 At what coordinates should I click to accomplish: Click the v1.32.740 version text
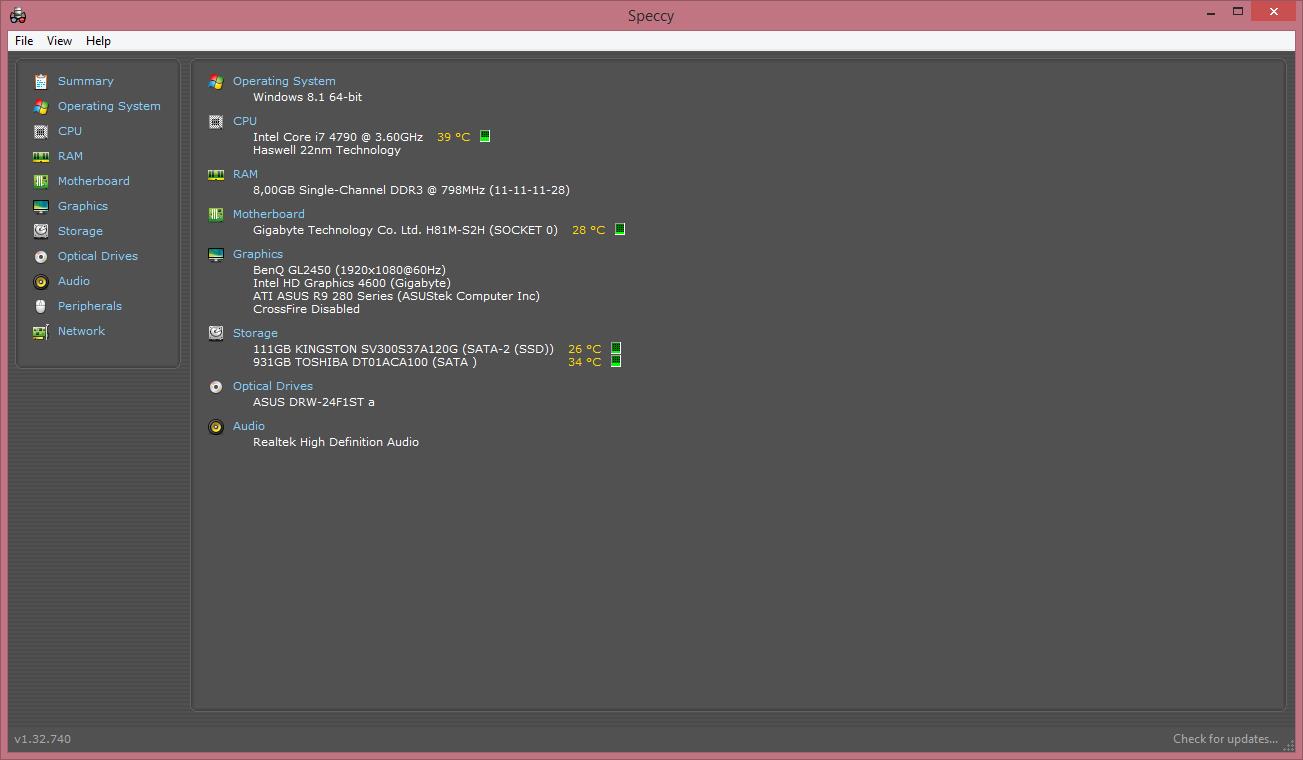pyautogui.click(x=43, y=739)
